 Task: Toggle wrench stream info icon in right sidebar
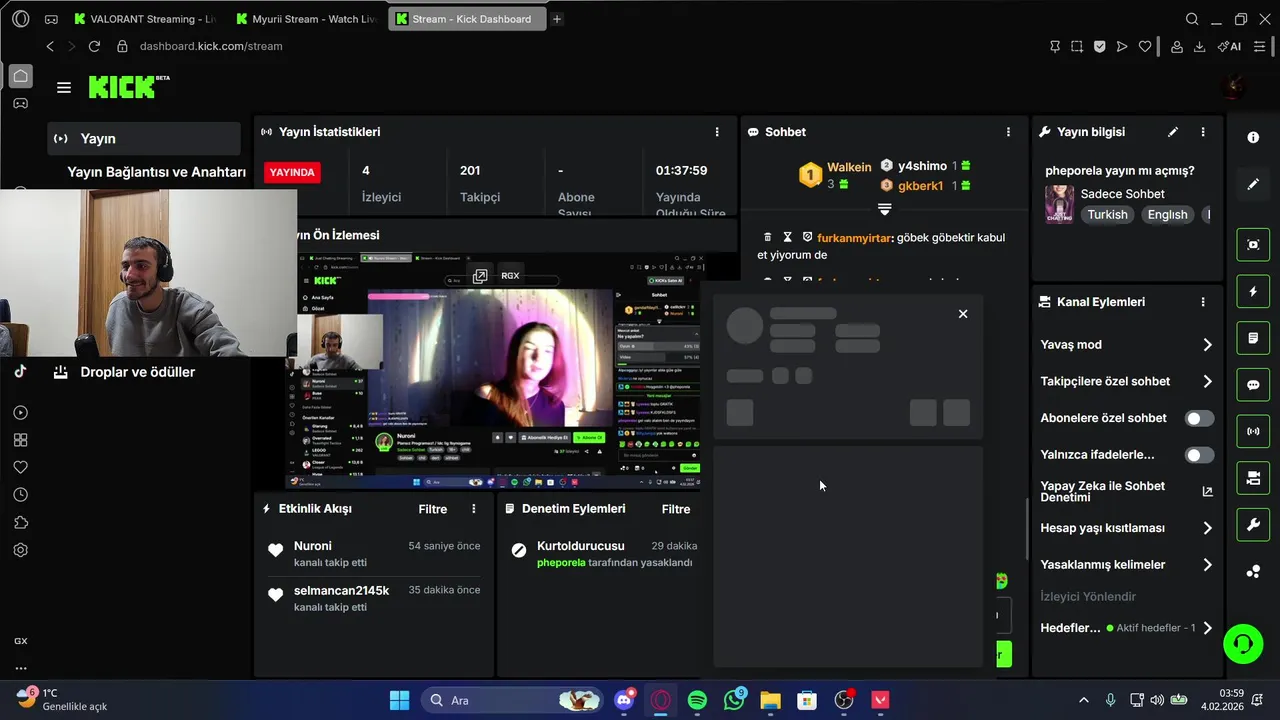point(1253,524)
